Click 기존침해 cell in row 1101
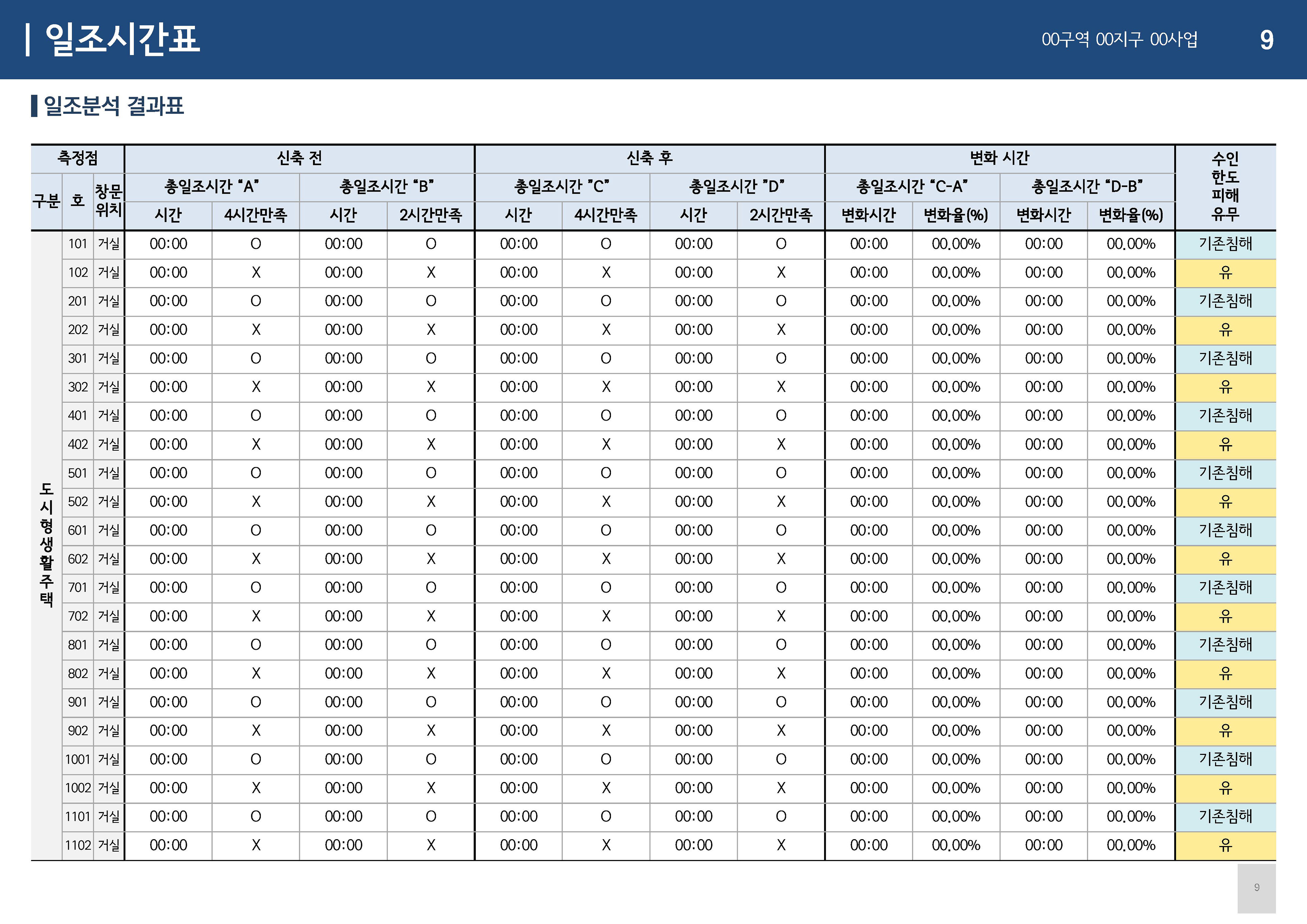Screen dimensions: 1307x924 (x=1225, y=816)
